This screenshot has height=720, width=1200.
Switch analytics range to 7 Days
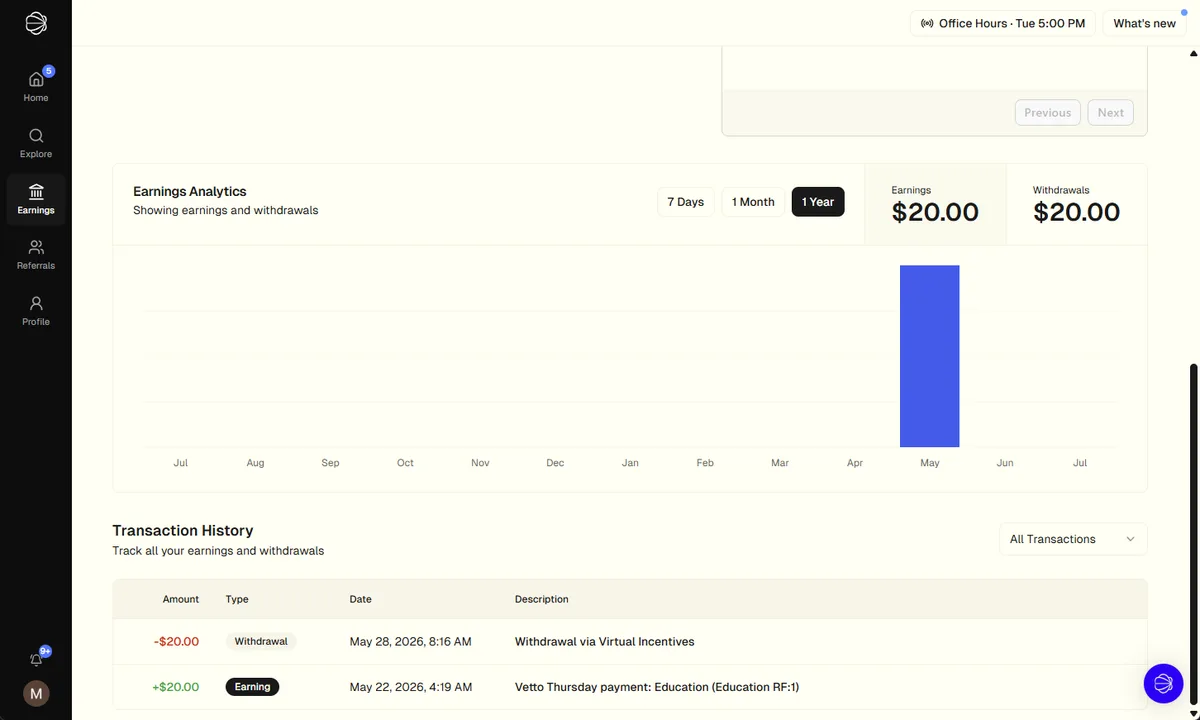[x=686, y=202]
